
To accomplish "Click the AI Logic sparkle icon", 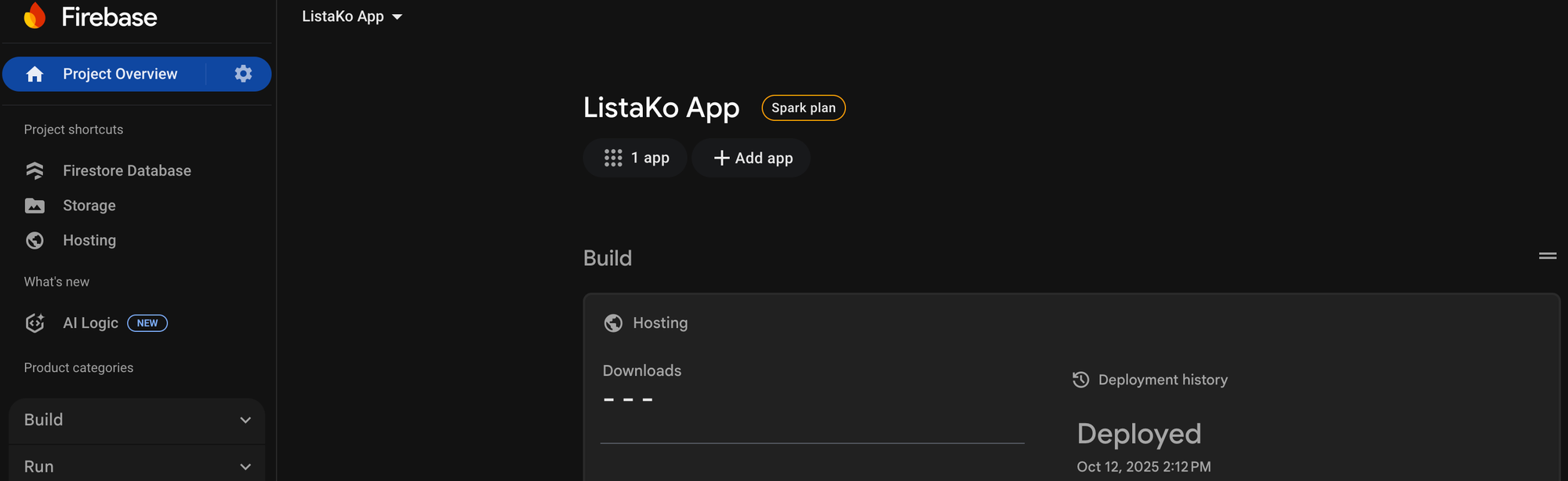I will (x=34, y=322).
